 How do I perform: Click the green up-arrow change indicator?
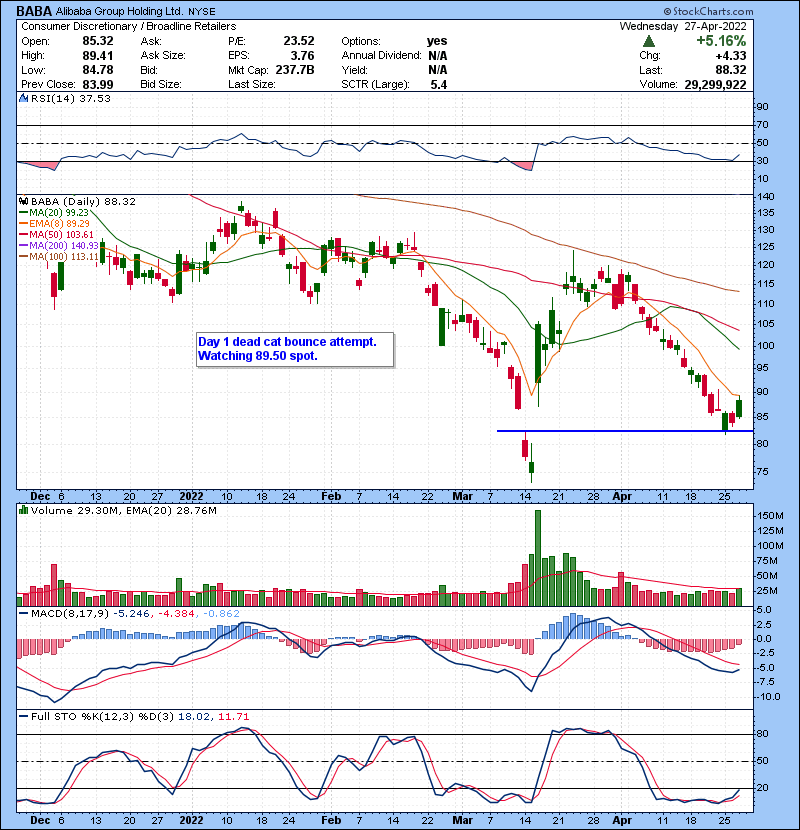coord(649,41)
